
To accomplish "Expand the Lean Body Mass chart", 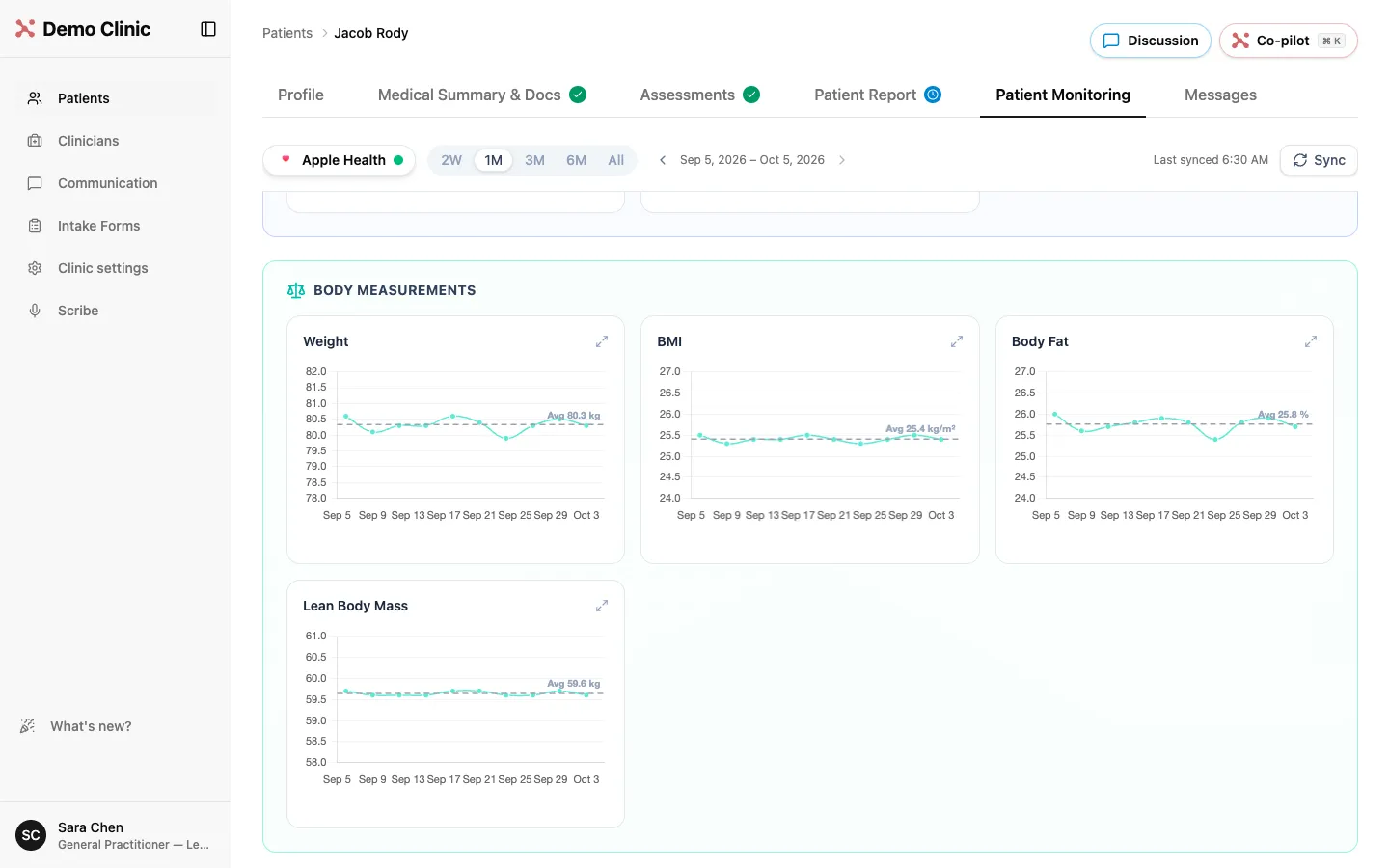I will point(602,606).
